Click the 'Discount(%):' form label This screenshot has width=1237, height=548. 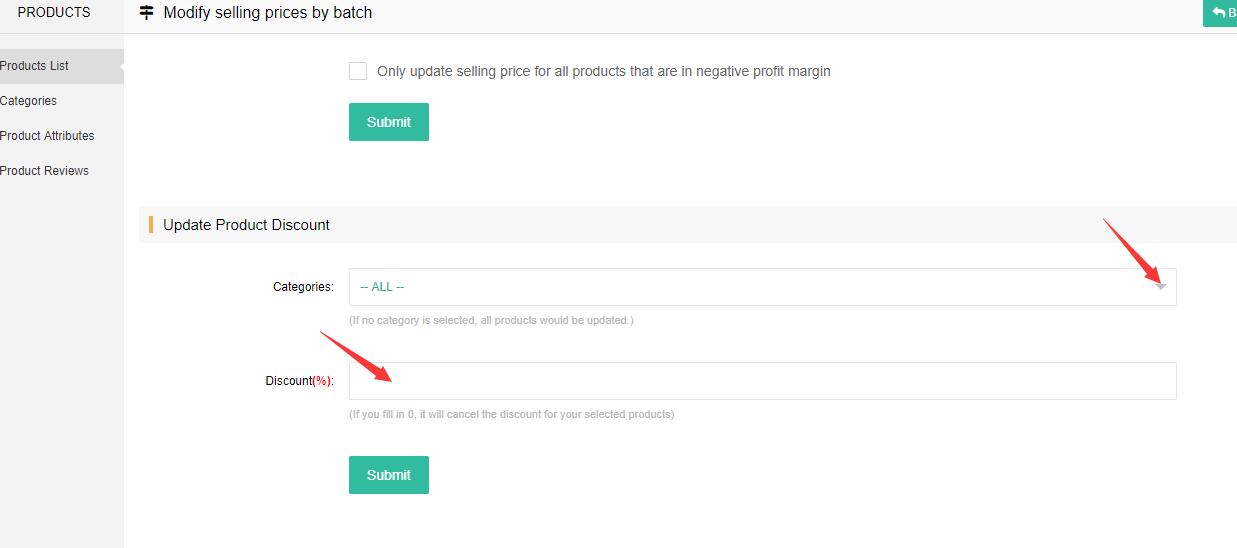[x=299, y=381]
